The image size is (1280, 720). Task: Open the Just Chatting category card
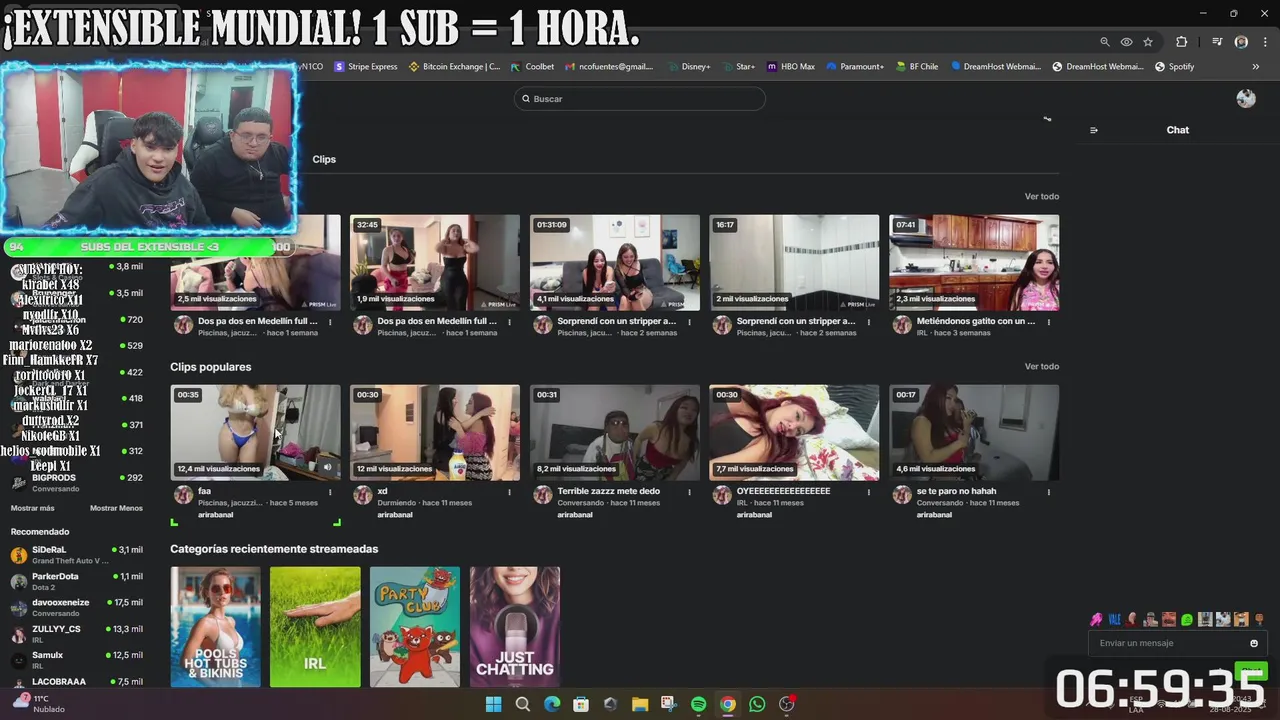[x=515, y=627]
